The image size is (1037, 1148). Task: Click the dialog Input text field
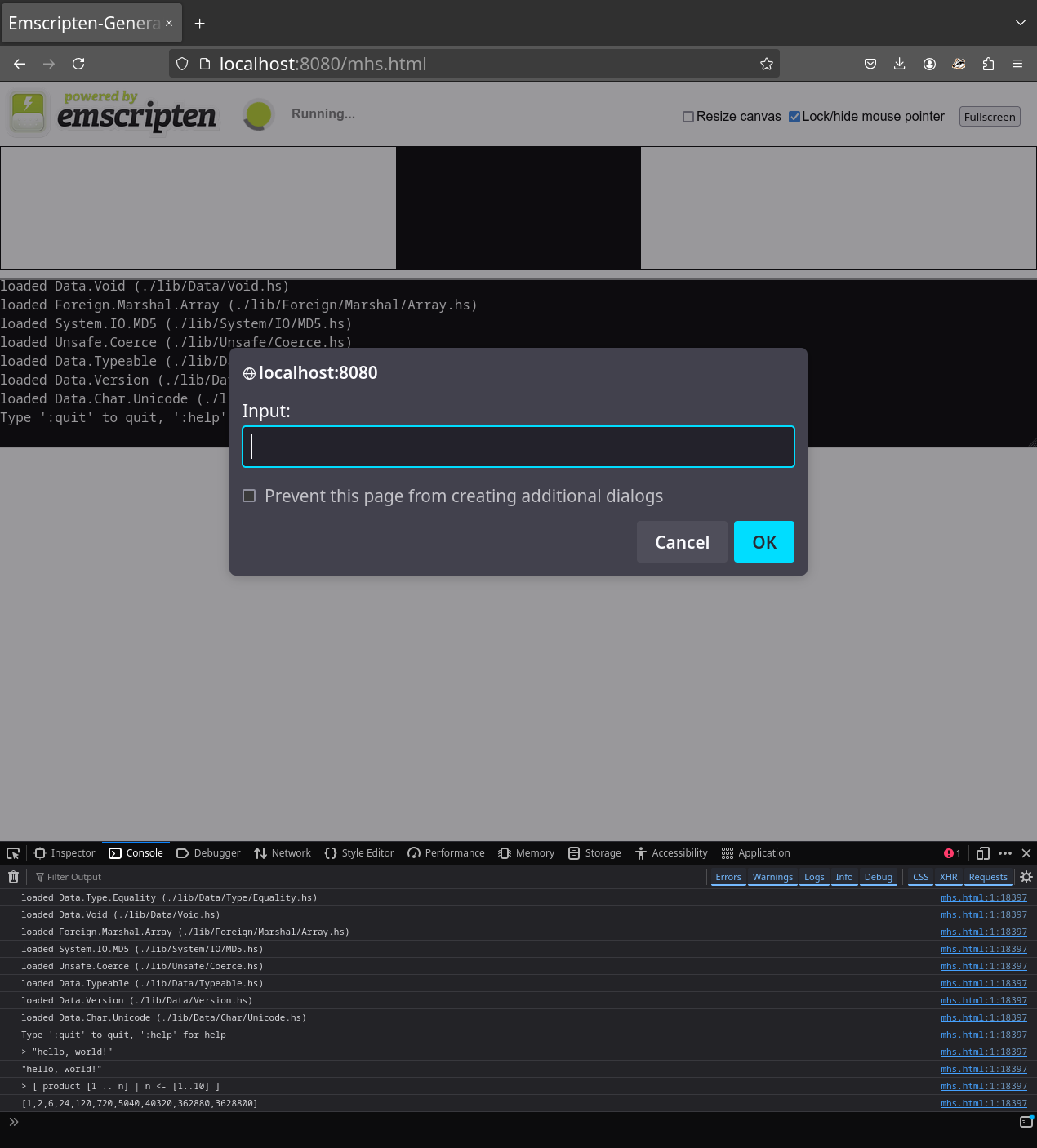tap(518, 447)
